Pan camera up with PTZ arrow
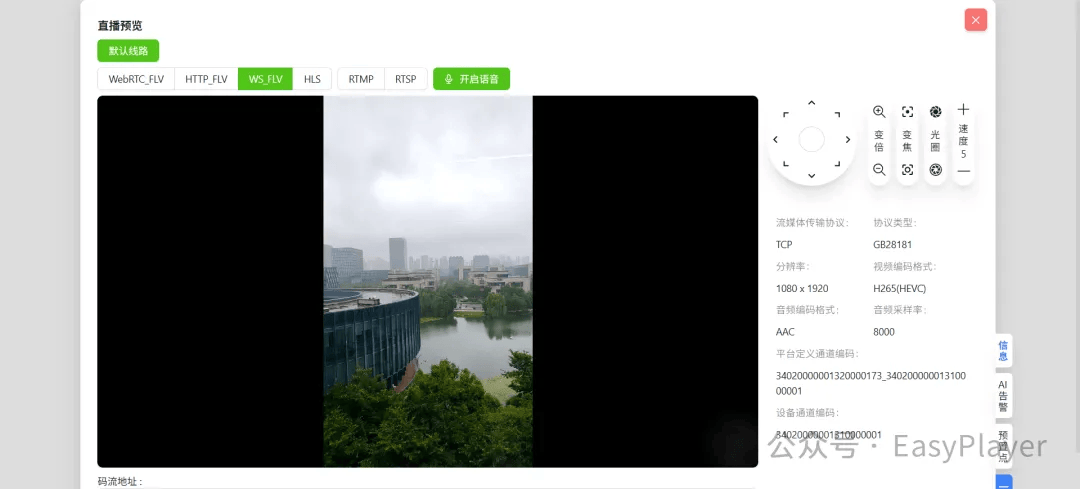 (x=811, y=103)
